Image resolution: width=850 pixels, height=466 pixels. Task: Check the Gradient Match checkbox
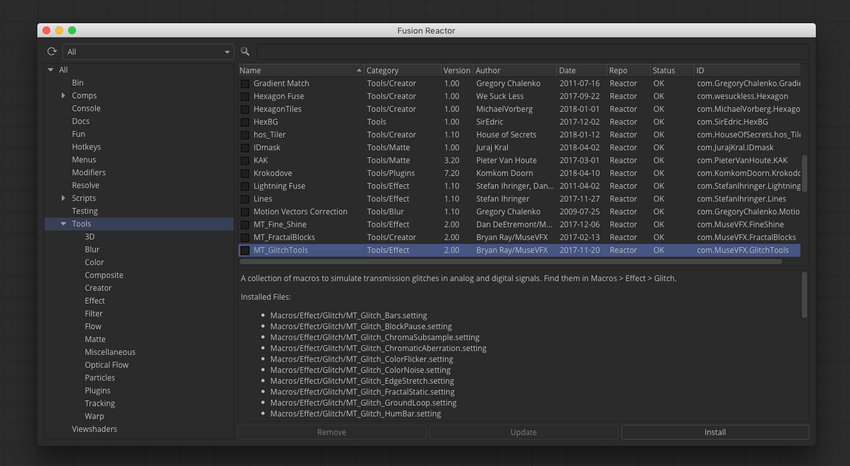245,83
